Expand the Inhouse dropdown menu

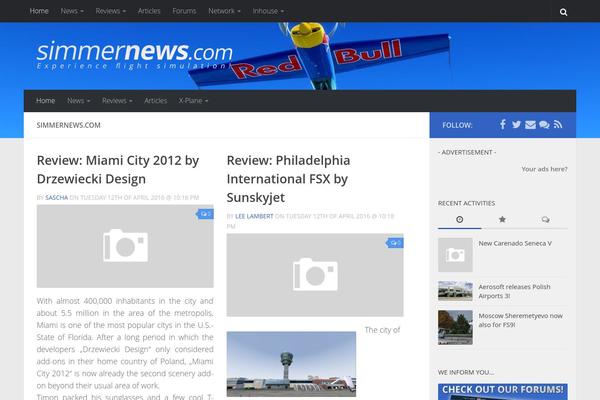pyautogui.click(x=268, y=11)
